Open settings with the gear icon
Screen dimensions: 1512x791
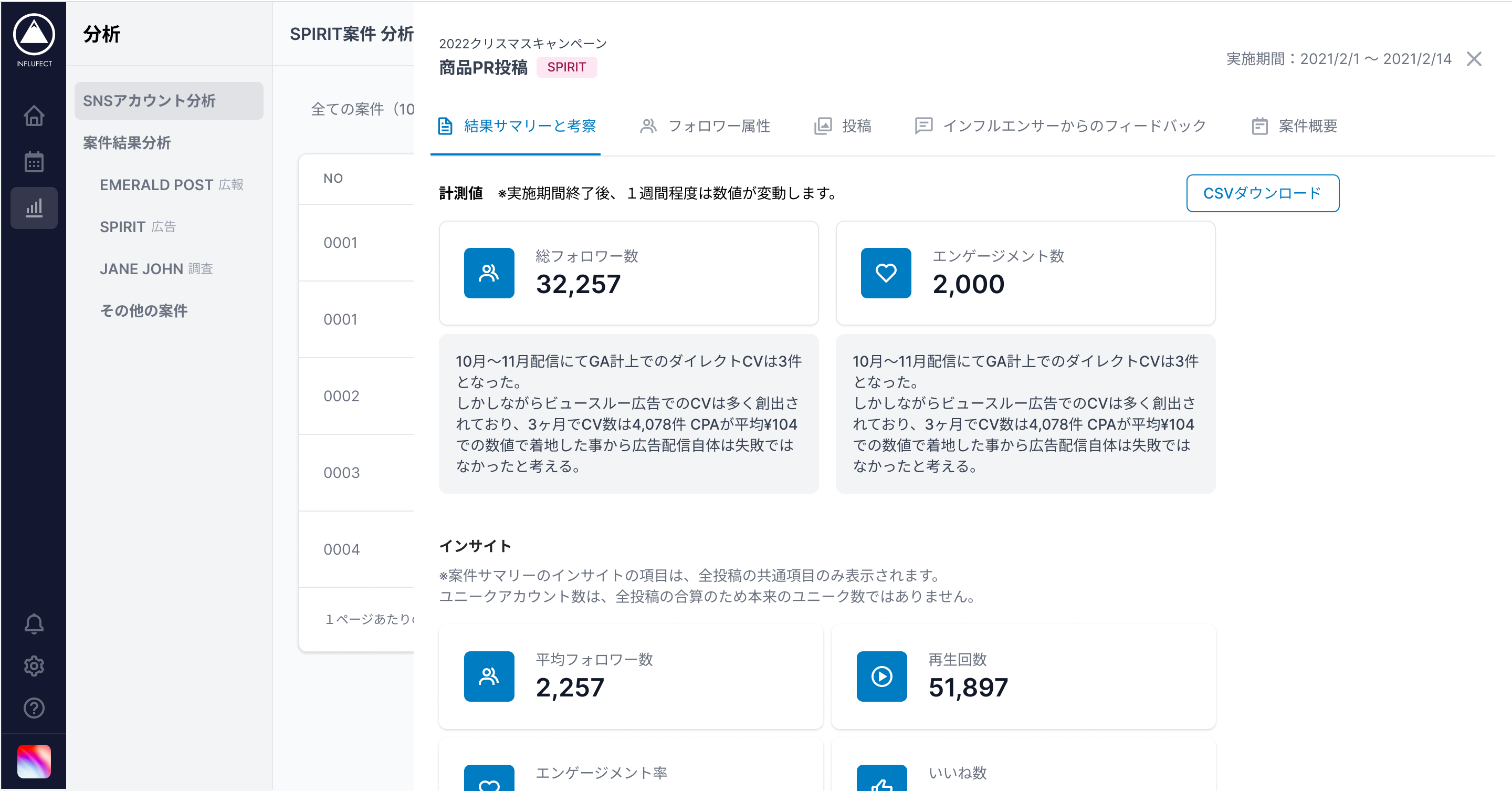coord(34,666)
